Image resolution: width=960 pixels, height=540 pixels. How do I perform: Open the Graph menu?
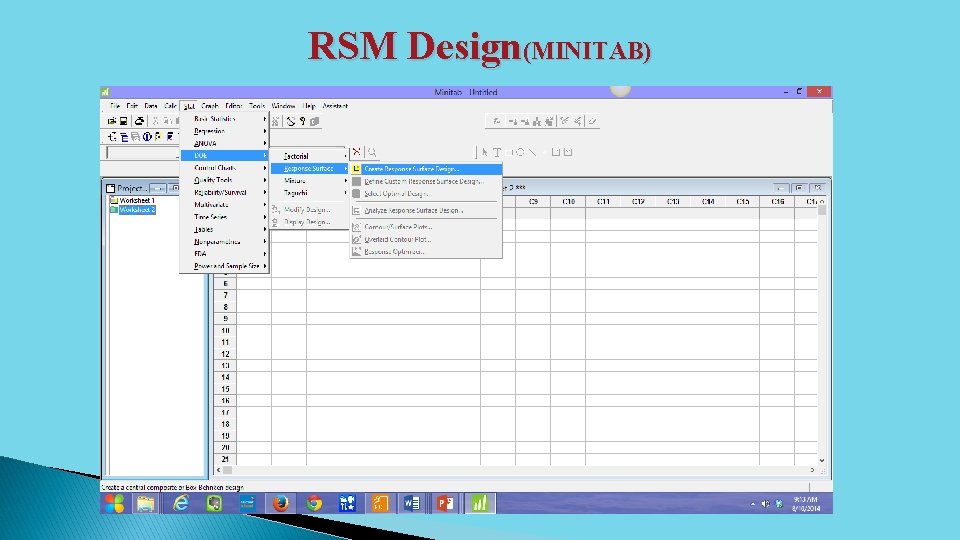[x=209, y=106]
